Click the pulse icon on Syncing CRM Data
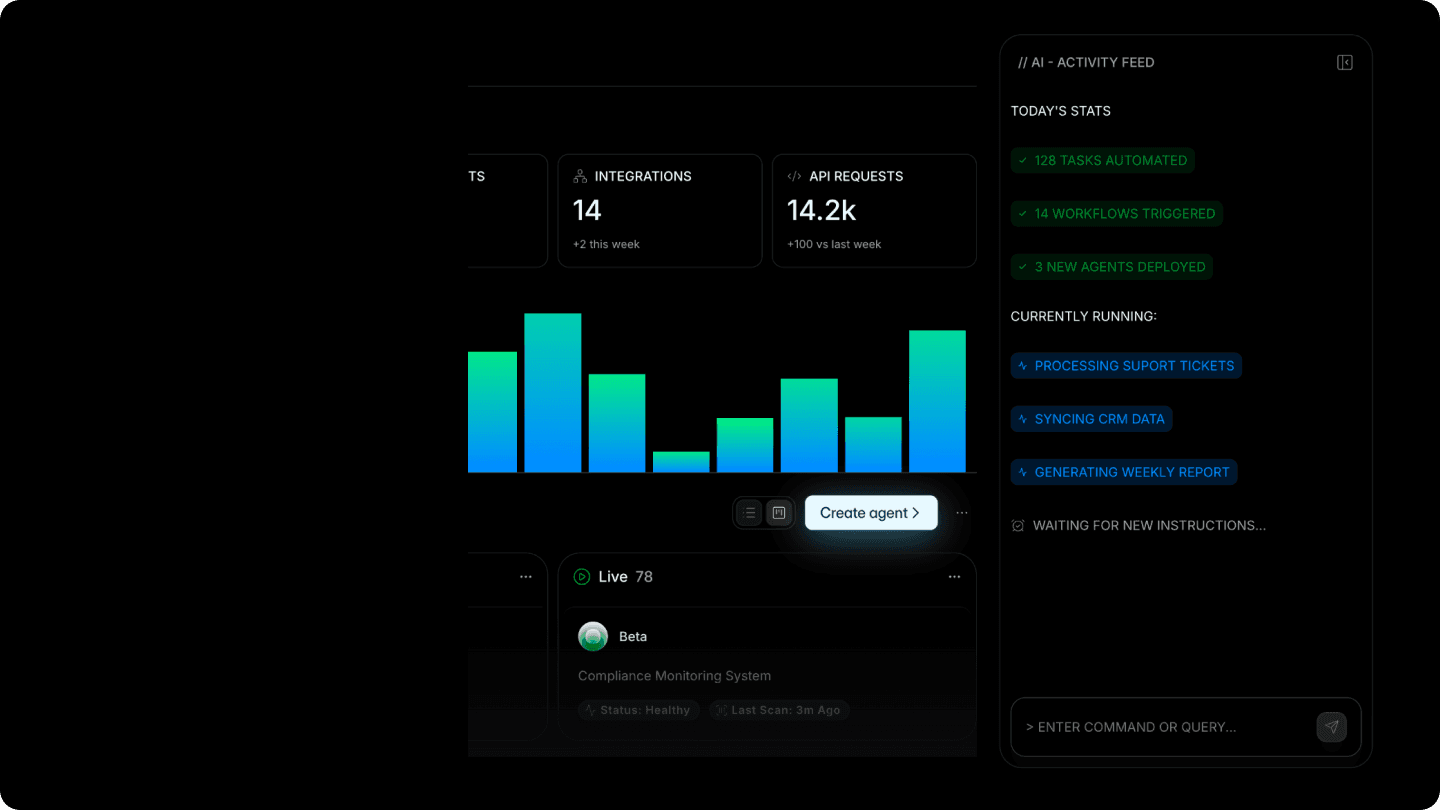Image resolution: width=1440 pixels, height=810 pixels. [1021, 418]
